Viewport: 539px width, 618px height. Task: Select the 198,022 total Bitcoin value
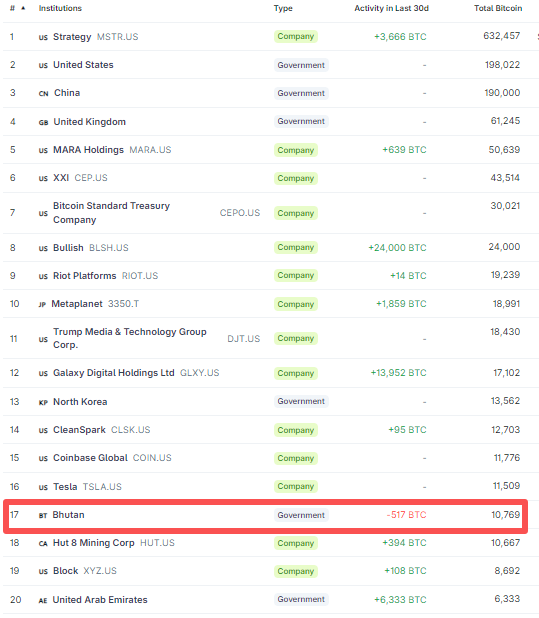[502, 65]
